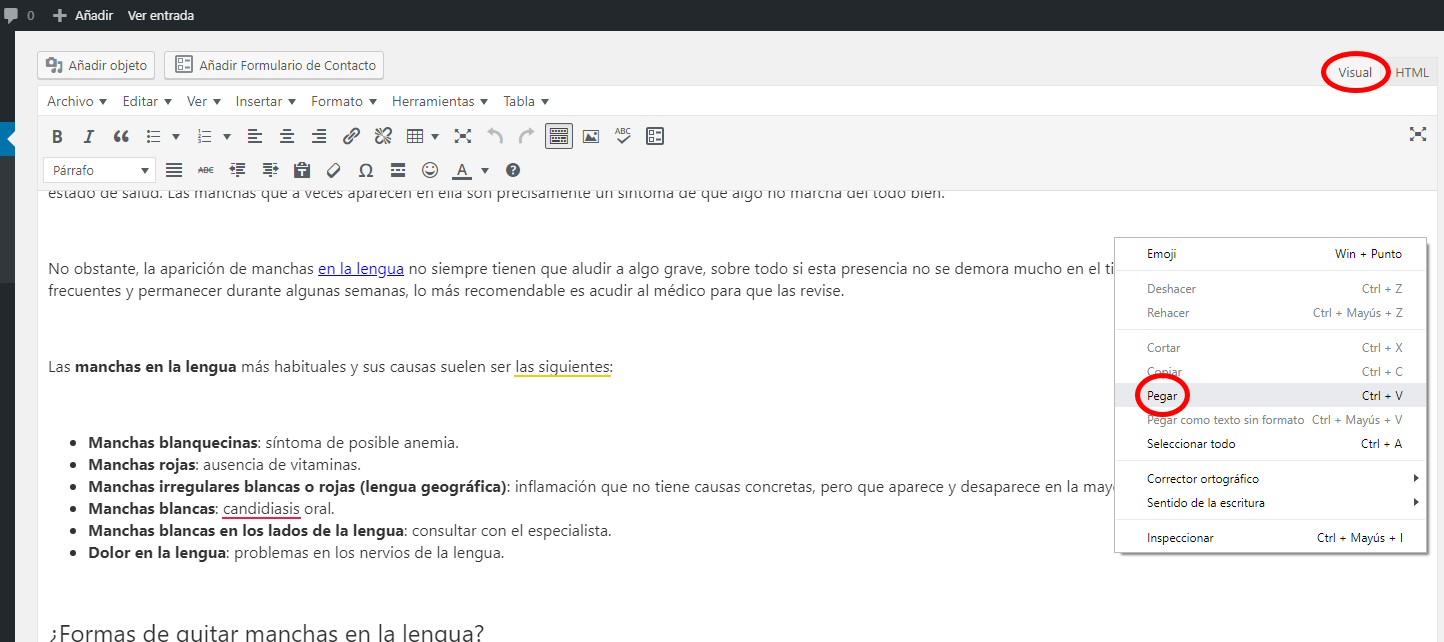
Task: Open the 'en la lengua' hyperlink
Action: pos(361,268)
